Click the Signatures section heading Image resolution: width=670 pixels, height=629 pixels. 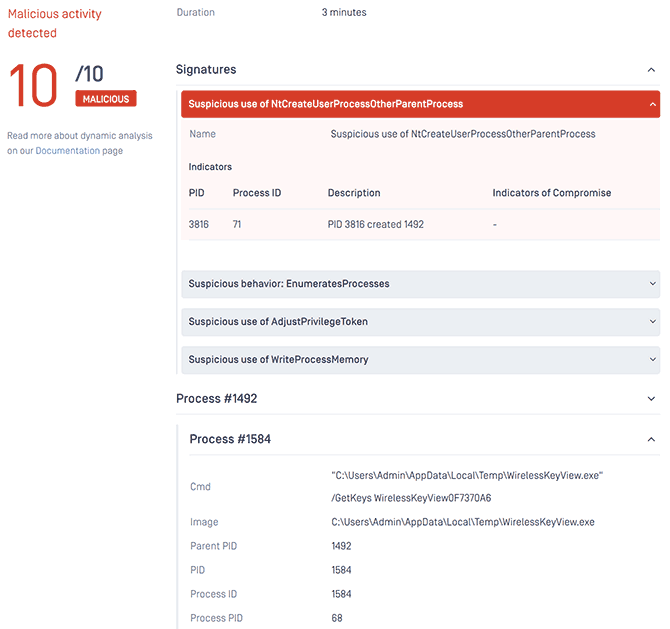206,70
